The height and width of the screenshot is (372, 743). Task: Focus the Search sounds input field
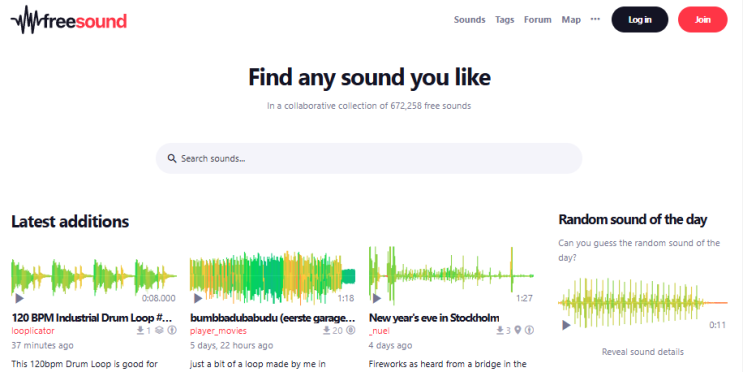point(369,158)
